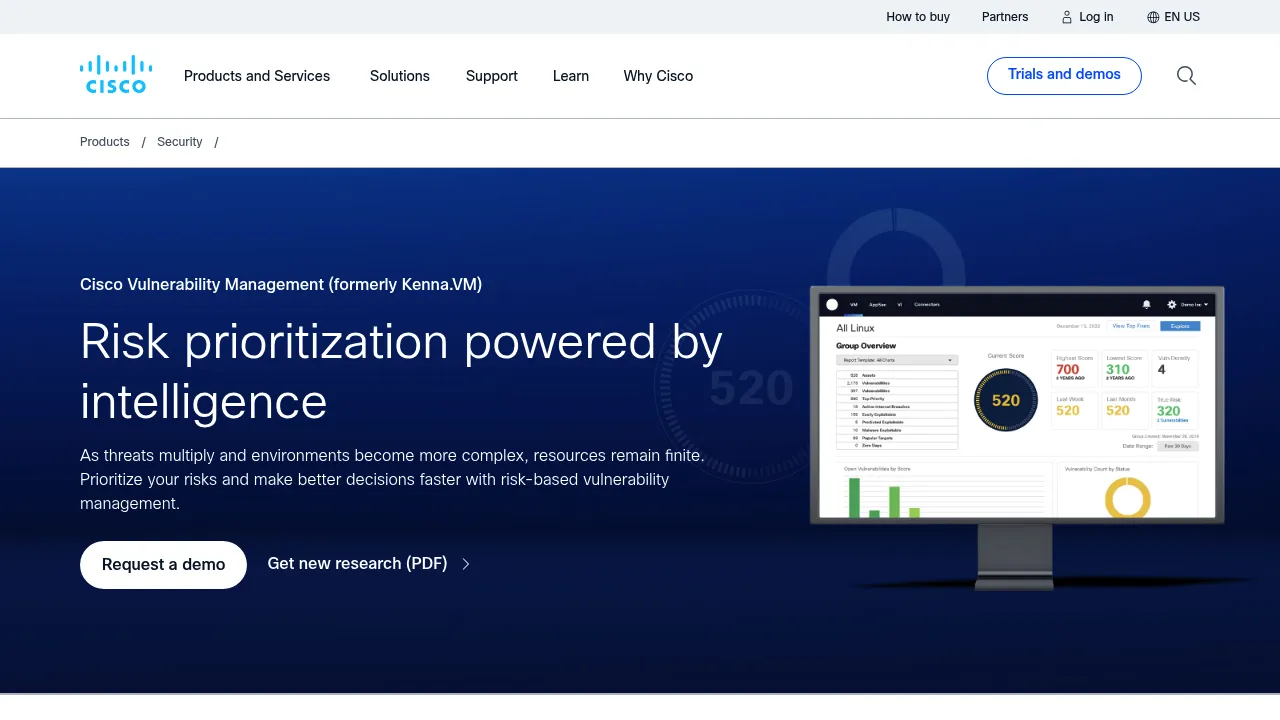Open Get new research (PDF) link
1280x720 pixels.
[357, 564]
